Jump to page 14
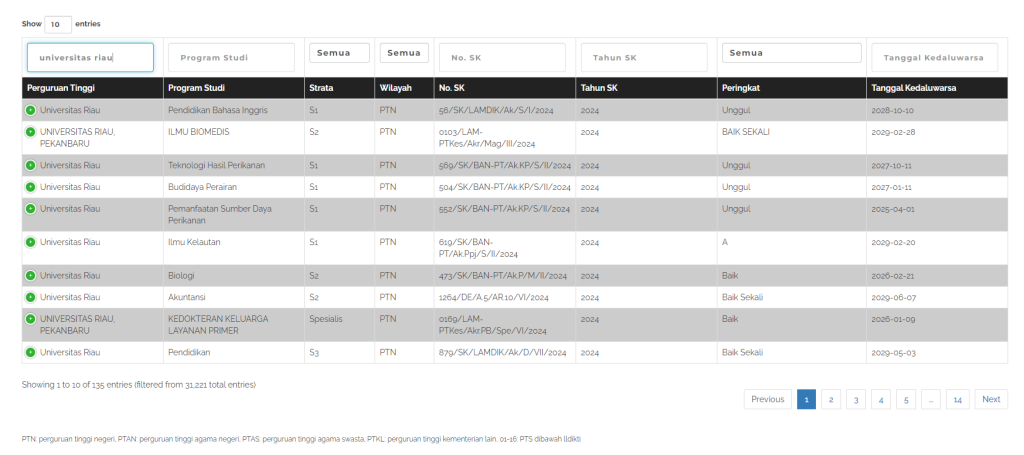 [x=957, y=399]
